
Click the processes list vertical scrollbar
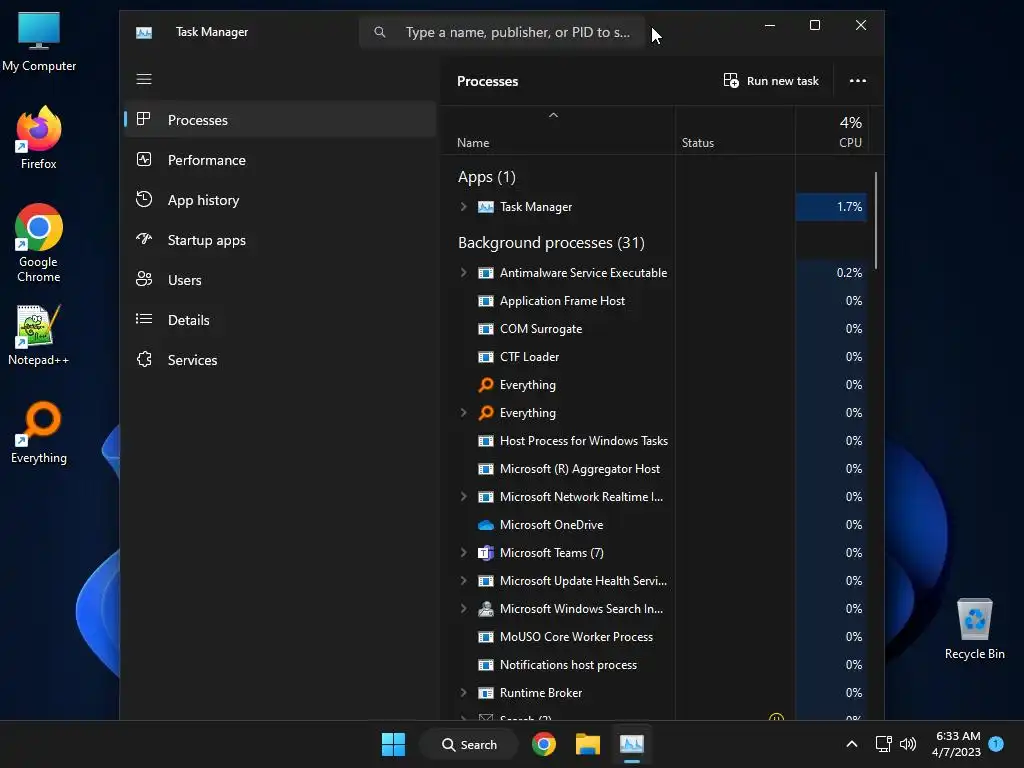[x=875, y=220]
